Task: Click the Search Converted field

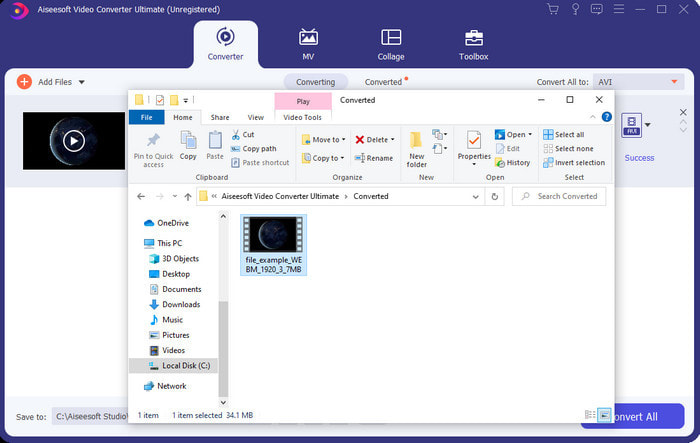Action: click(559, 196)
